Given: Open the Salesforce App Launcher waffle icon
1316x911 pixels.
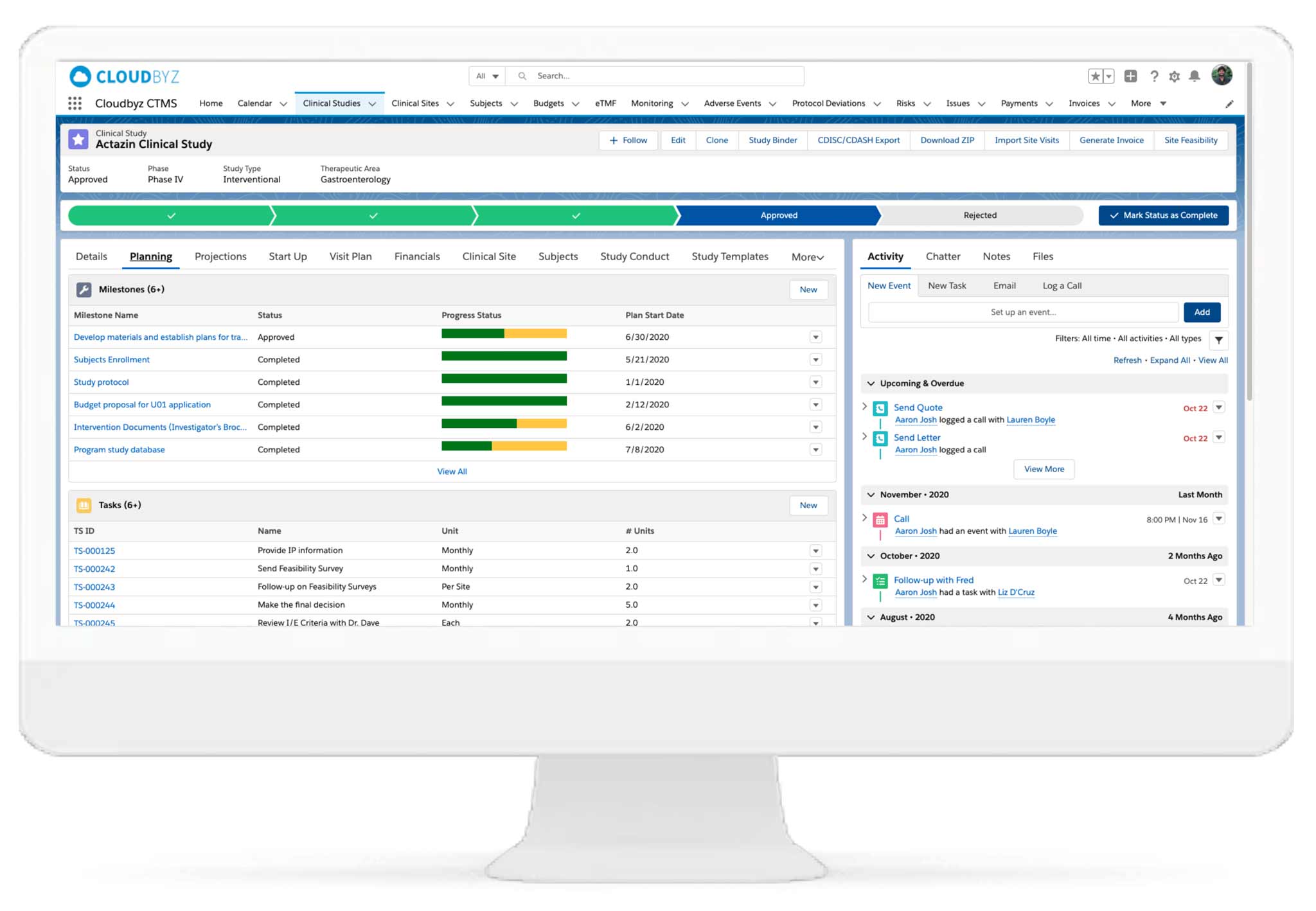Looking at the screenshot, I should 75,103.
